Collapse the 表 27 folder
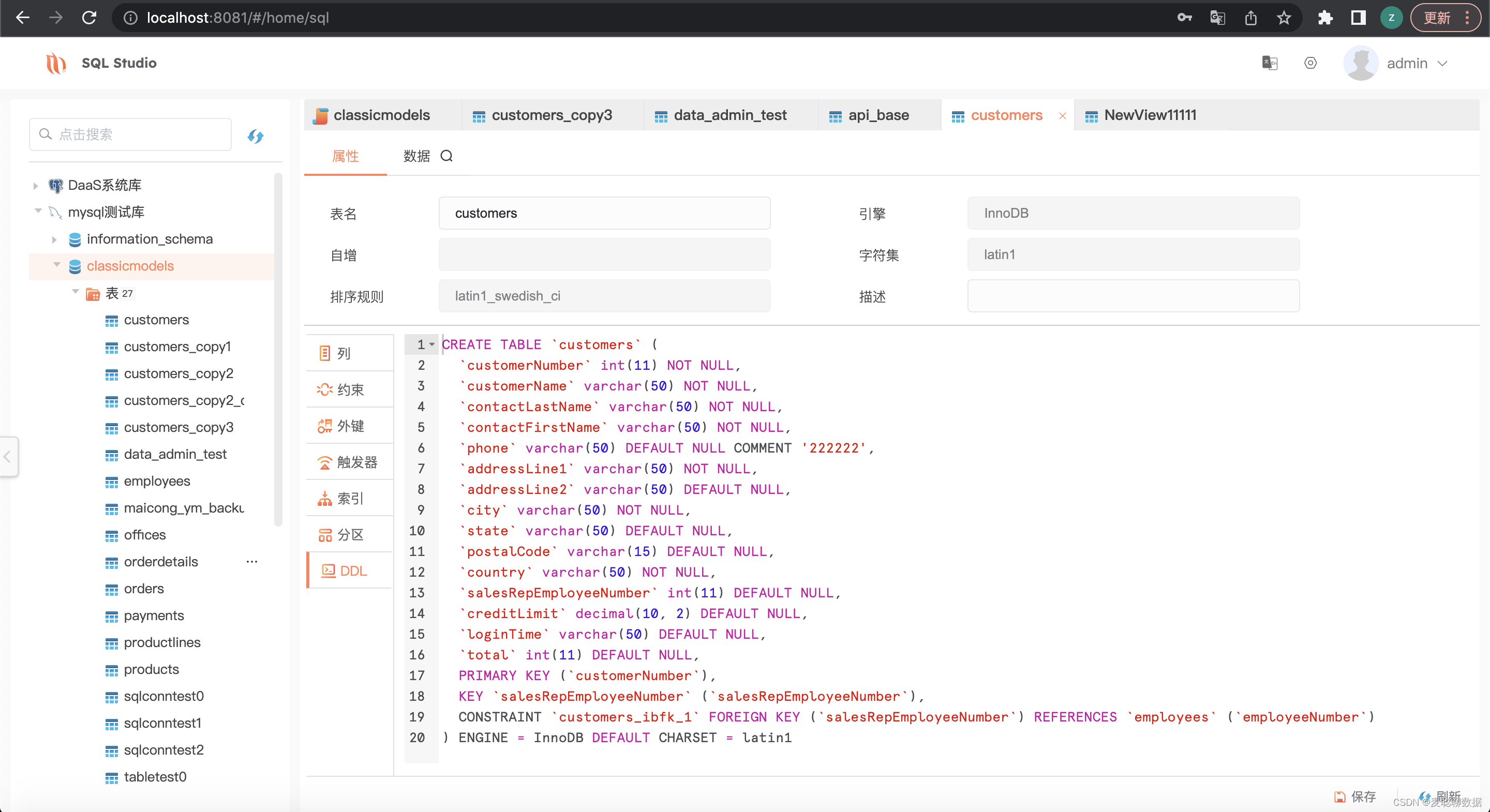Screen dimensions: 1490x812 (x=75, y=293)
